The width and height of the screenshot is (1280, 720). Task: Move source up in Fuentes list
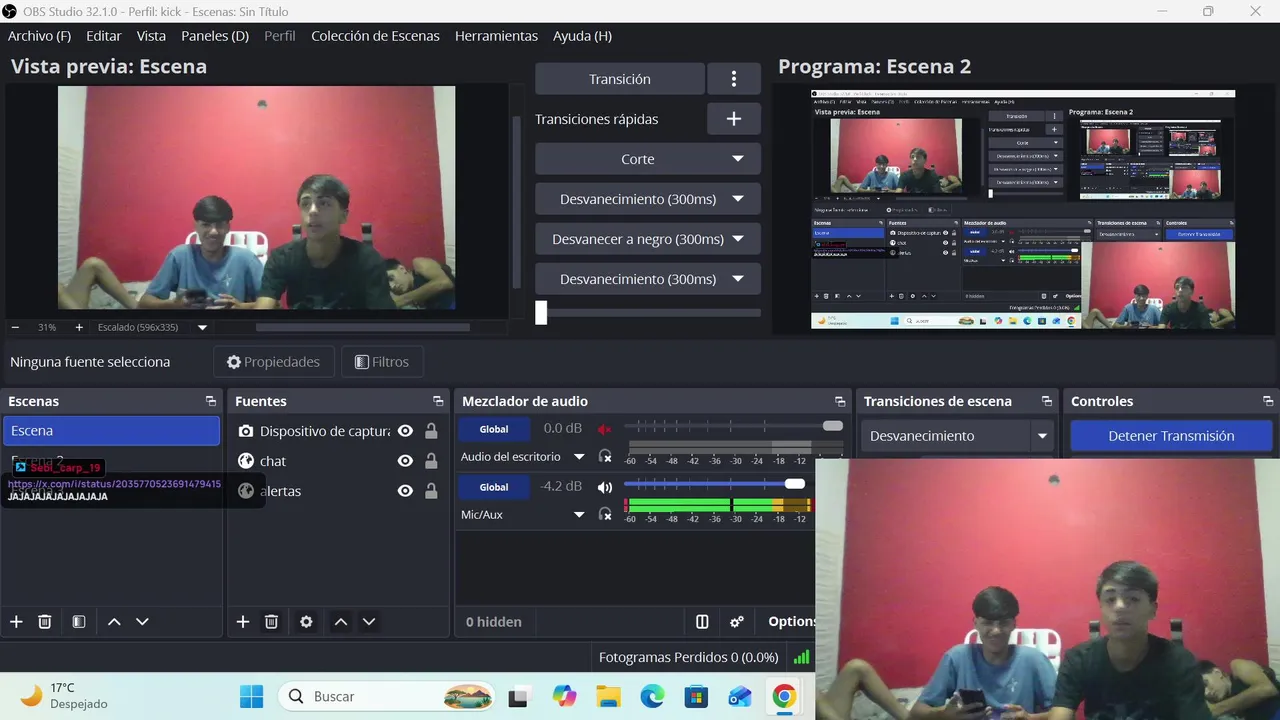click(x=341, y=622)
